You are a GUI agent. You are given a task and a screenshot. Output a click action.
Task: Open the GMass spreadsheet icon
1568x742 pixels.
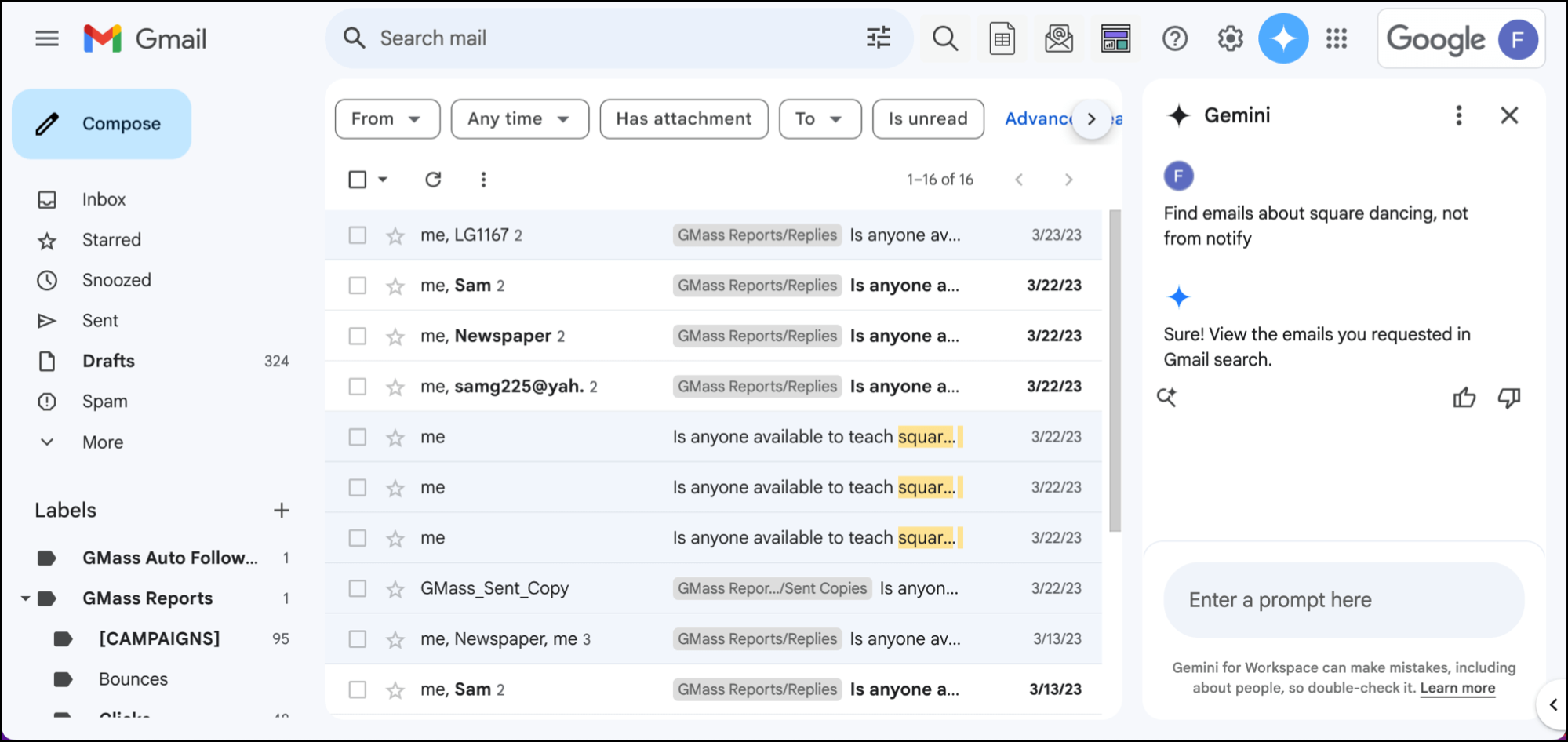(1002, 38)
